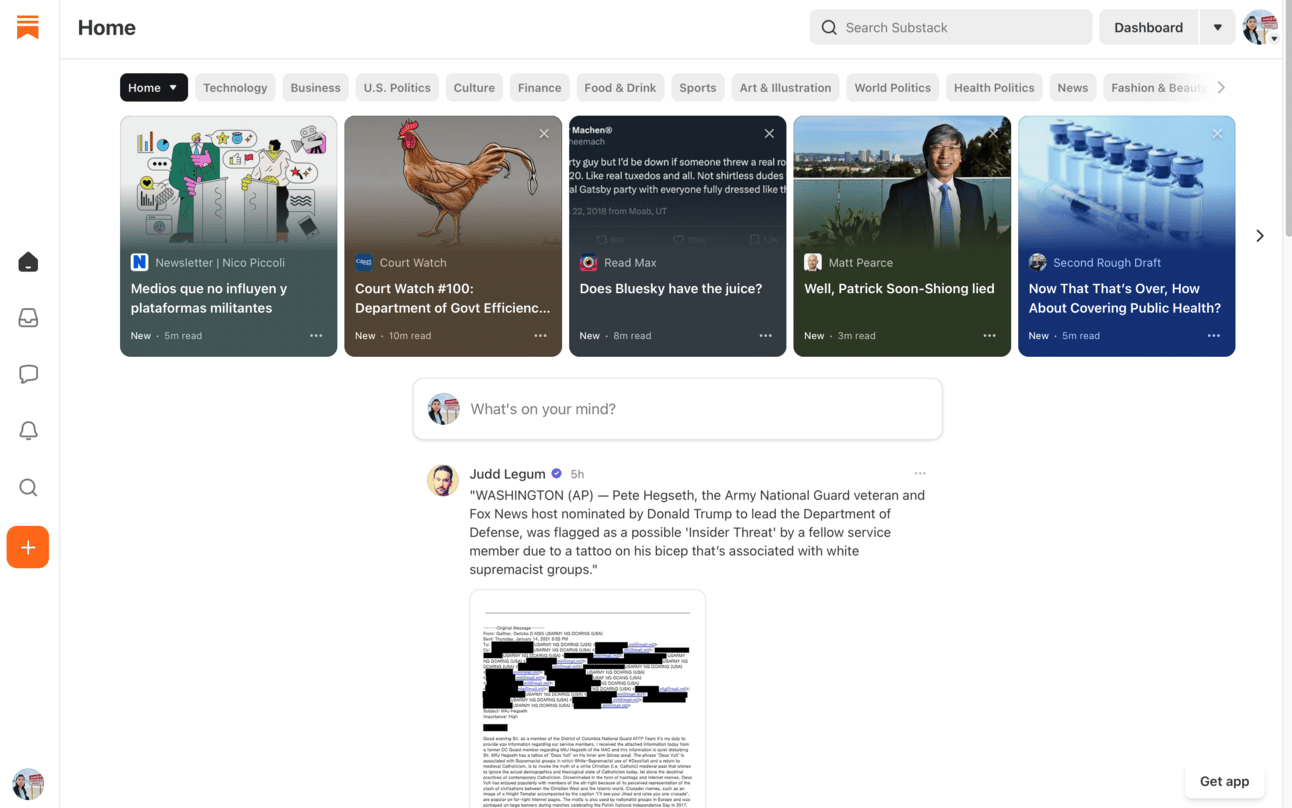Select the Business category
Screen dimensions: 1292x808
pos(315,88)
